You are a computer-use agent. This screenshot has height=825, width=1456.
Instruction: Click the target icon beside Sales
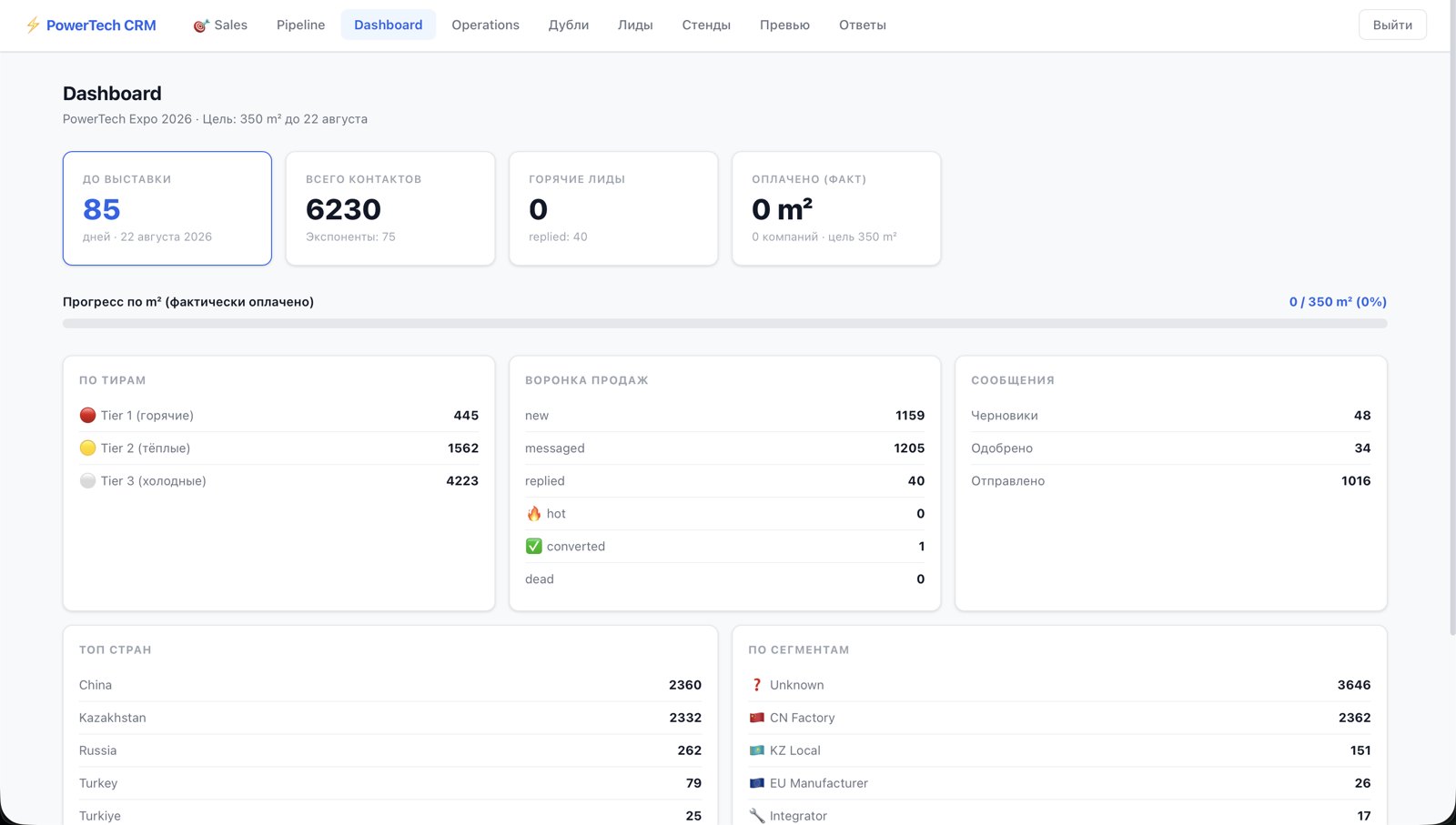click(201, 25)
